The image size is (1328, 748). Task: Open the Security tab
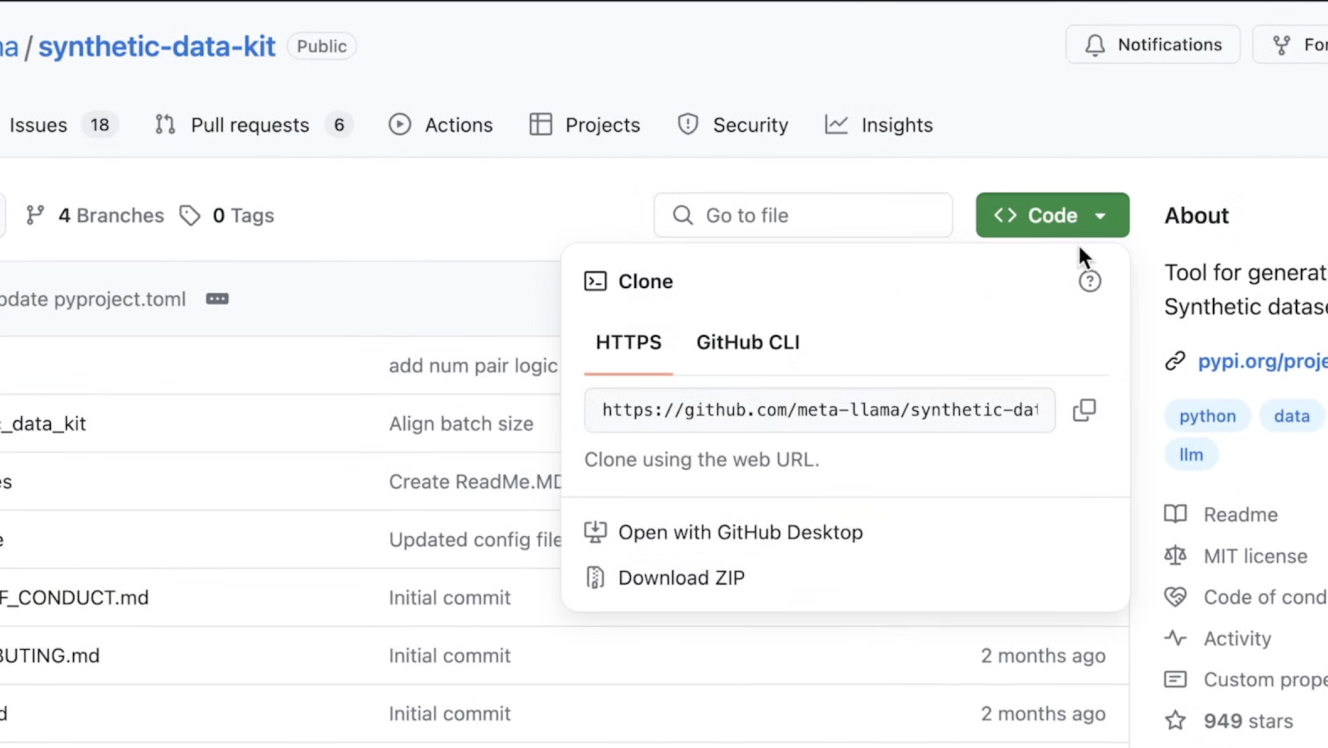tap(733, 125)
